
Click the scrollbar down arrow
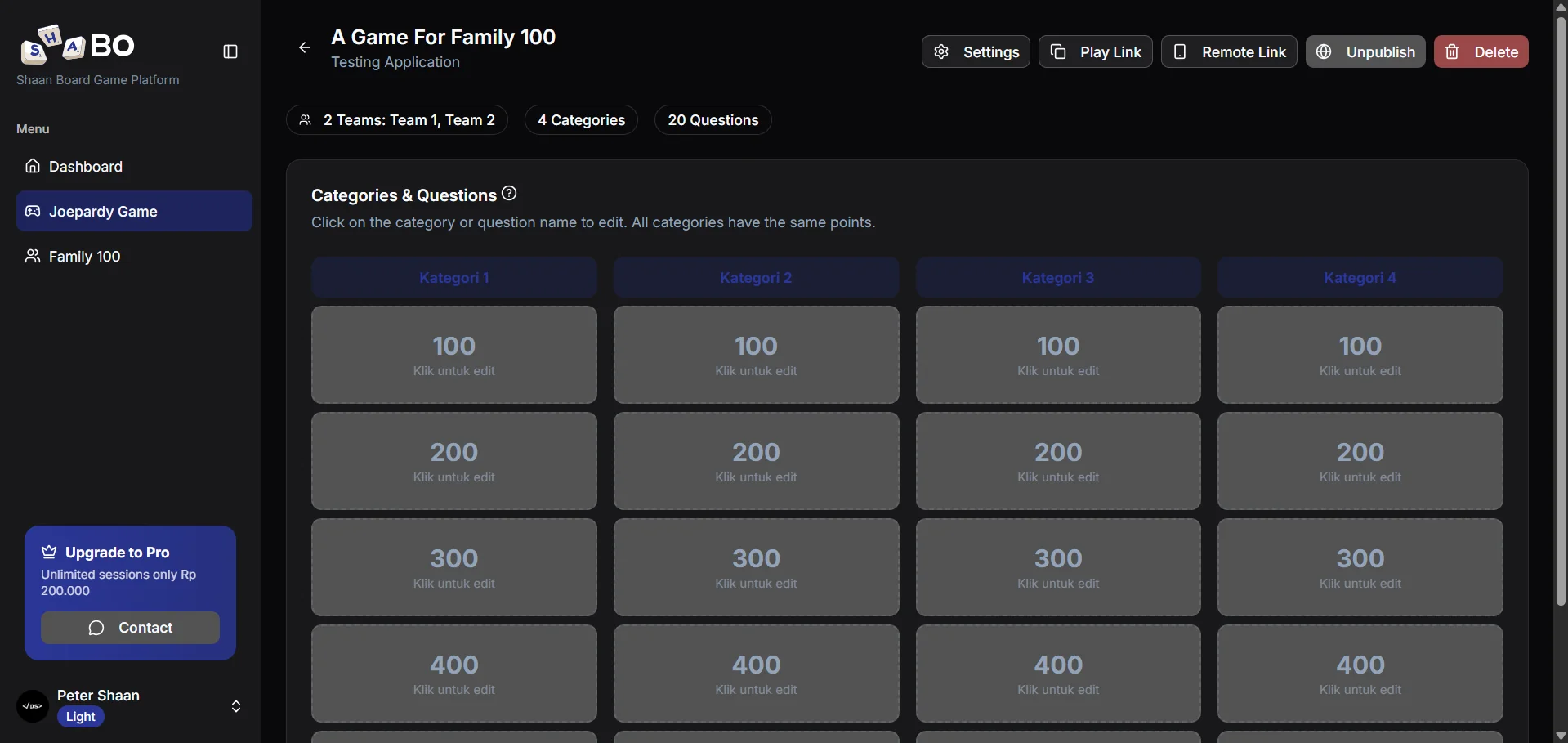pos(1561,736)
